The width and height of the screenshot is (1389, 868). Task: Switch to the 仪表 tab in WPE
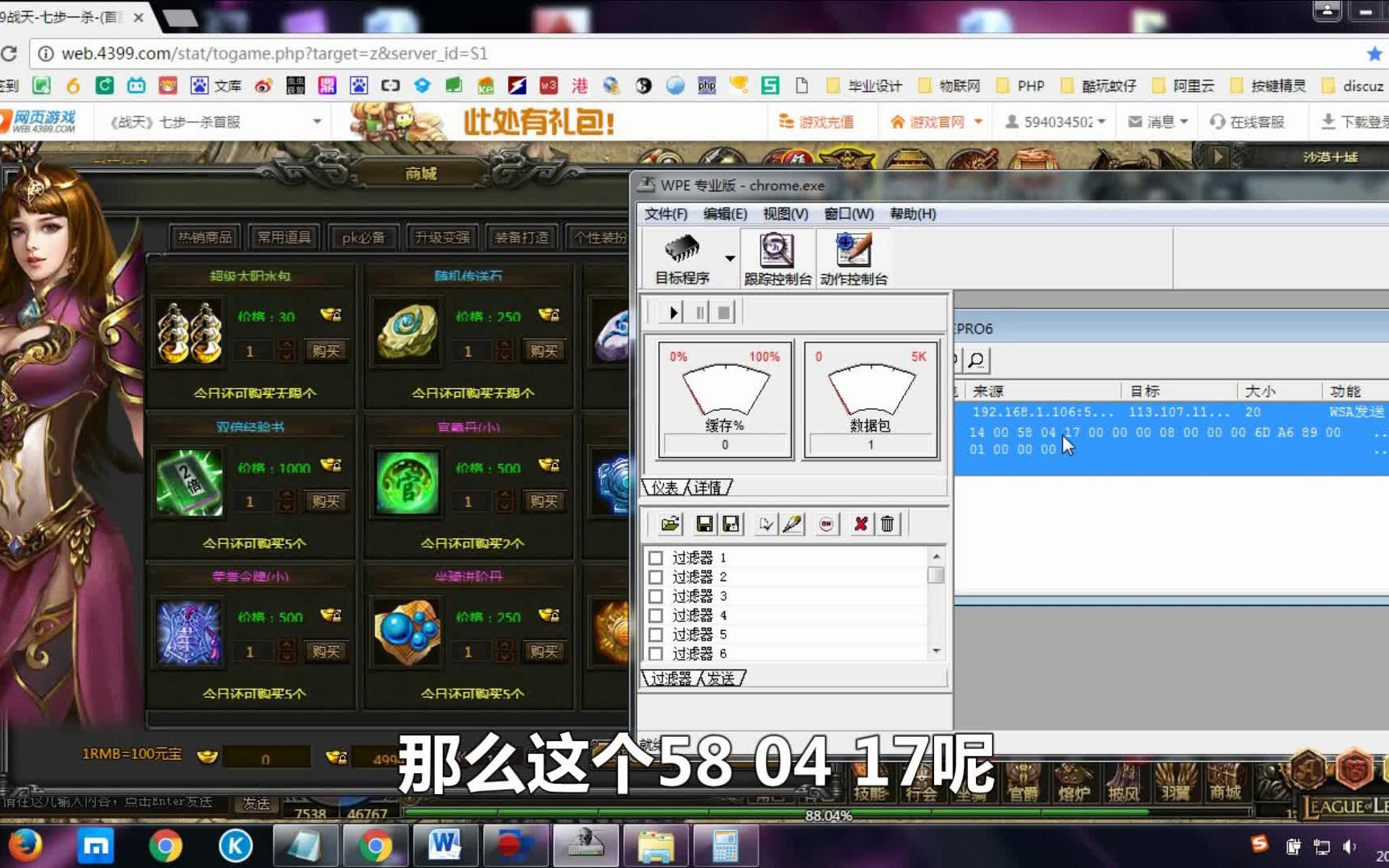pos(666,488)
